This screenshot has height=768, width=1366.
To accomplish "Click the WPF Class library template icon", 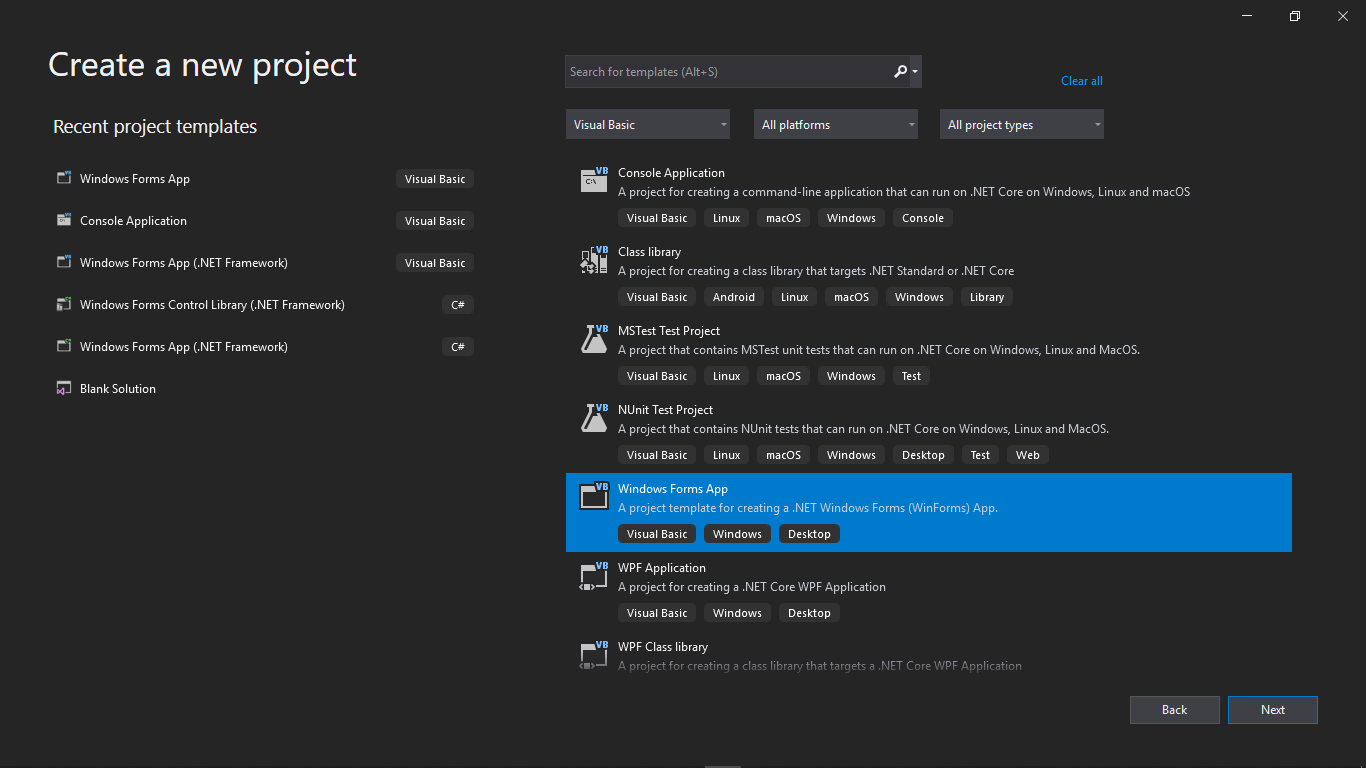I will point(594,654).
